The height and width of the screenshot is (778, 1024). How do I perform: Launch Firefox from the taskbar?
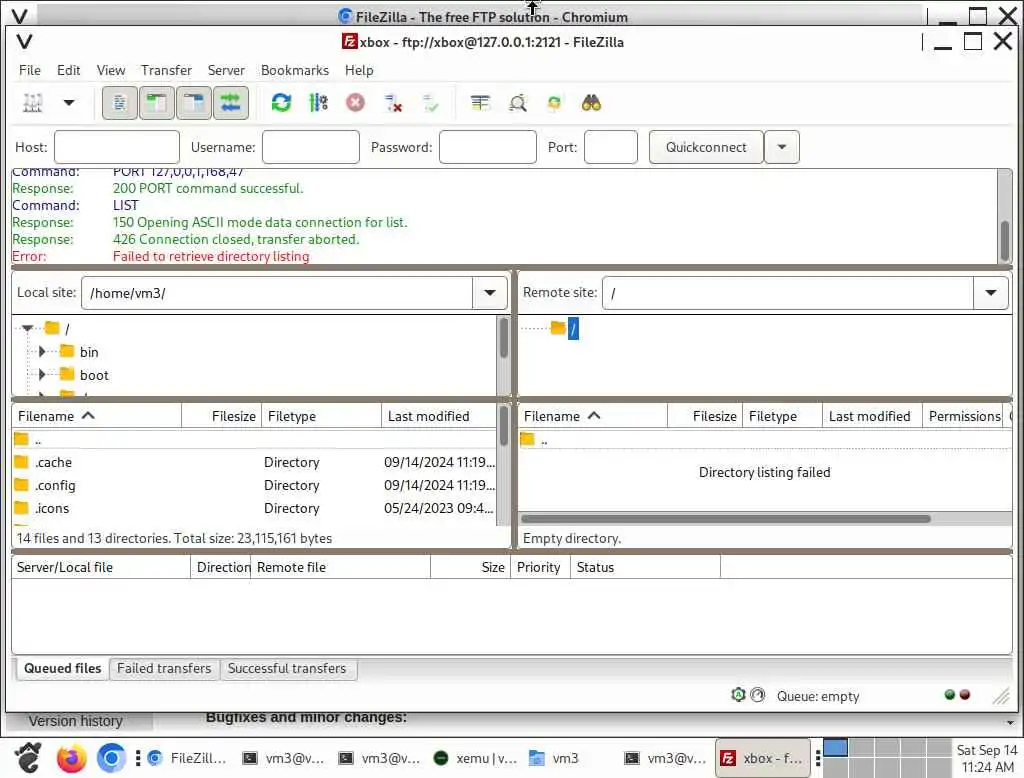click(x=72, y=758)
